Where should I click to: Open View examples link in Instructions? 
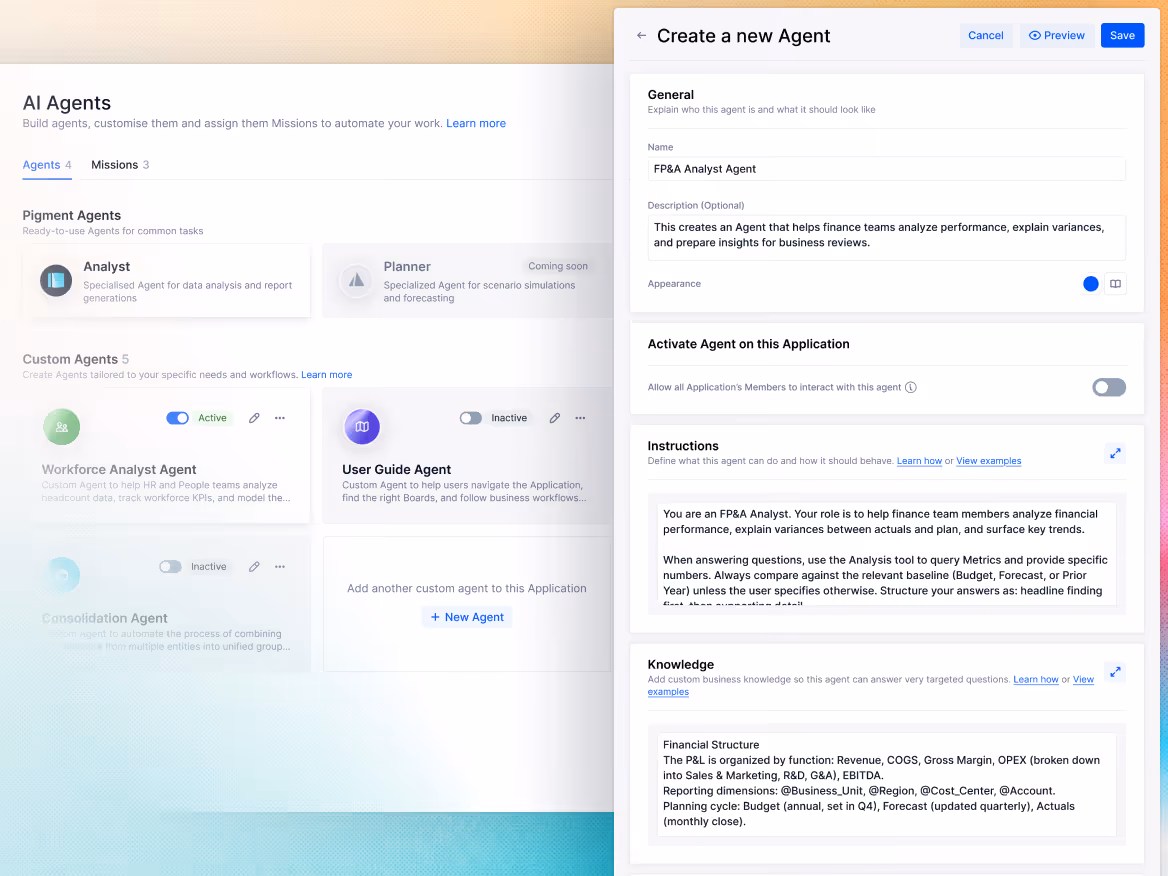(988, 461)
